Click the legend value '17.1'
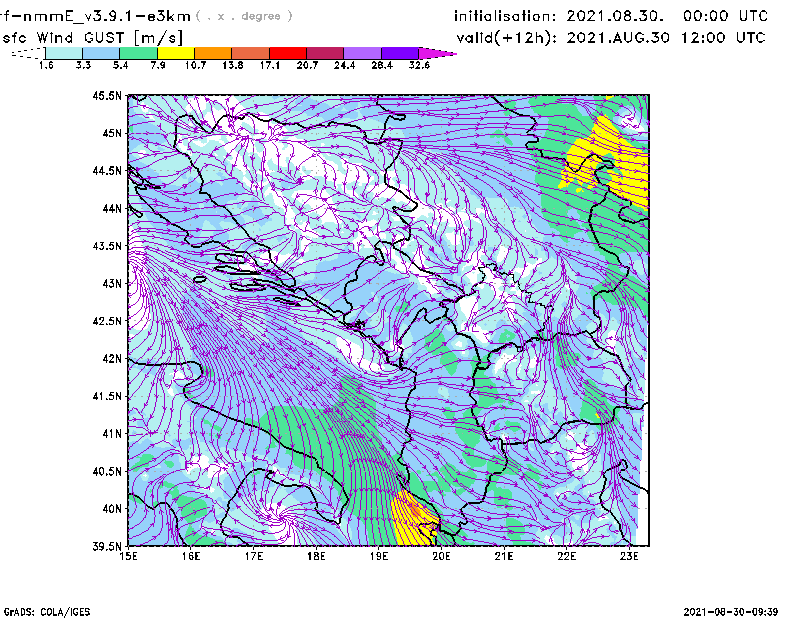Screen dimensions: 800x618 click(270, 65)
